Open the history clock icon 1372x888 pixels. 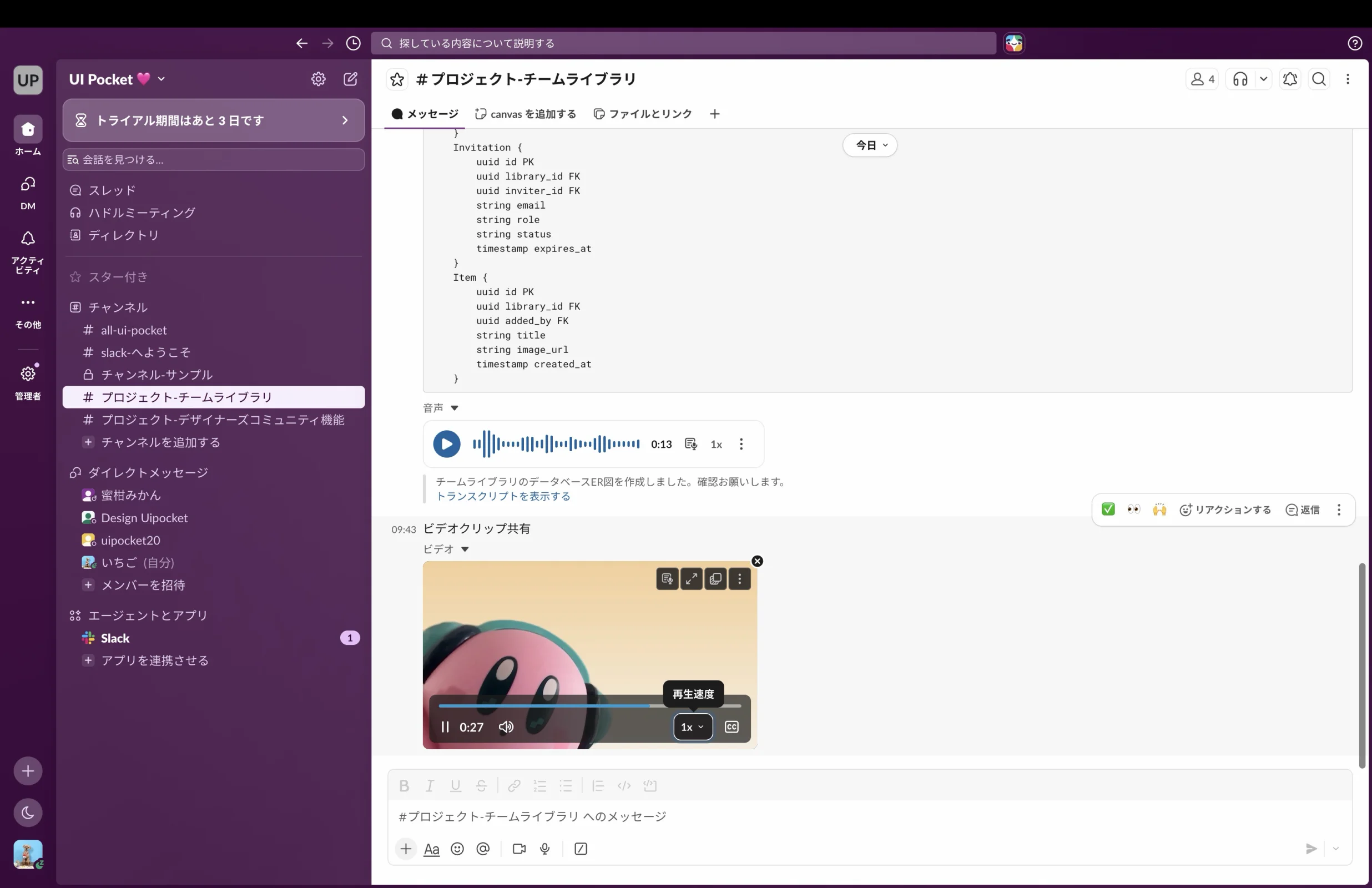pyautogui.click(x=354, y=43)
